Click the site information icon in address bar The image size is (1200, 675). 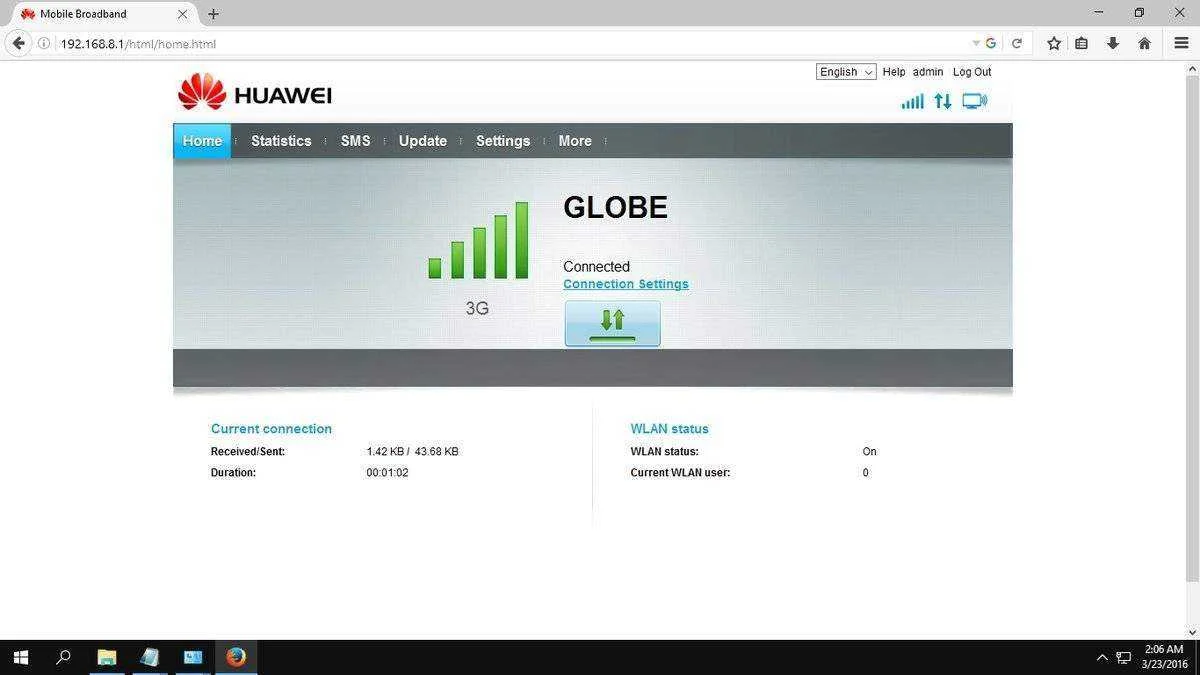(x=44, y=43)
